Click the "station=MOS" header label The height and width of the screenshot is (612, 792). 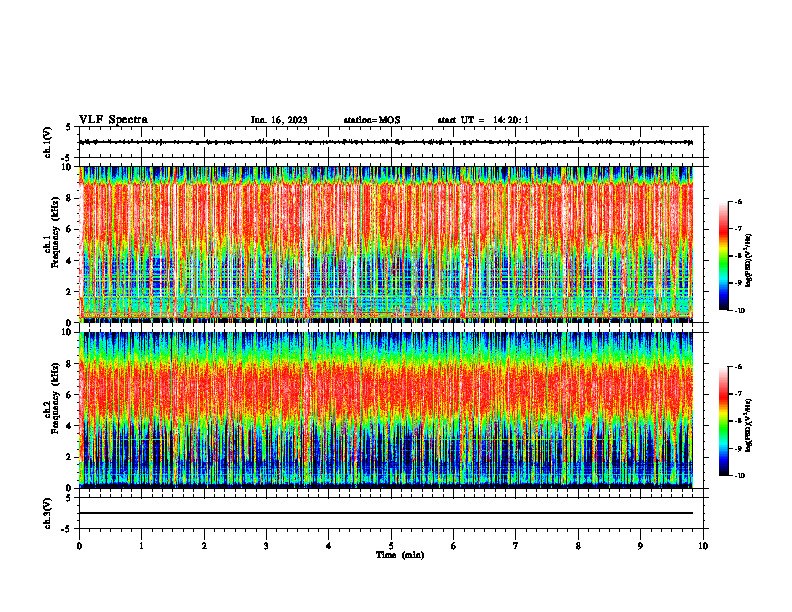click(x=372, y=120)
